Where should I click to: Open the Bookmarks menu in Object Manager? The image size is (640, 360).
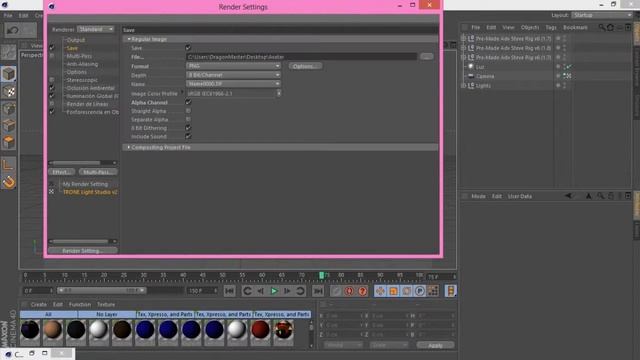[x=575, y=27]
